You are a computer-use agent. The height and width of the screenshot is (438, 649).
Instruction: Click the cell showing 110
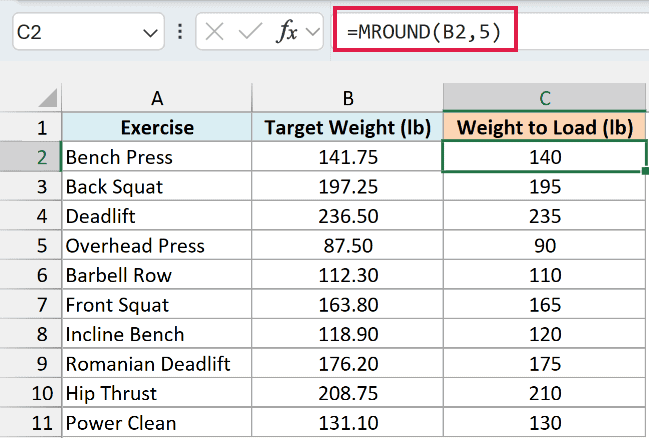[x=545, y=275]
